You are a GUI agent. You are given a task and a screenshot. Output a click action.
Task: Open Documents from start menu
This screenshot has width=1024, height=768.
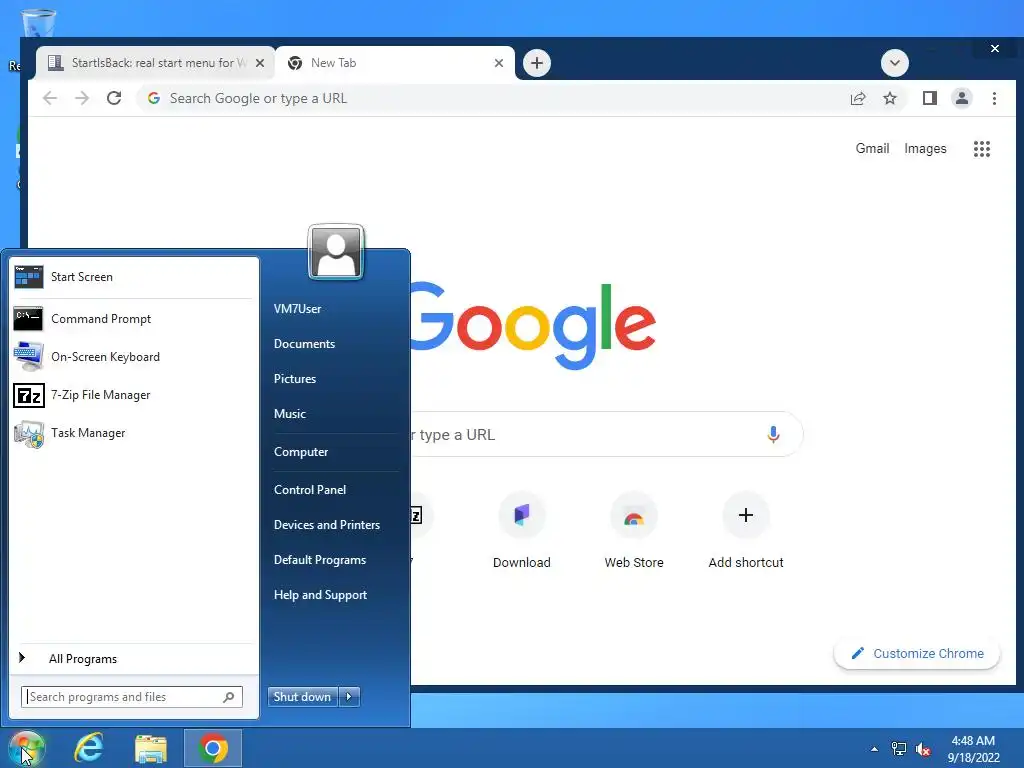[x=304, y=344]
